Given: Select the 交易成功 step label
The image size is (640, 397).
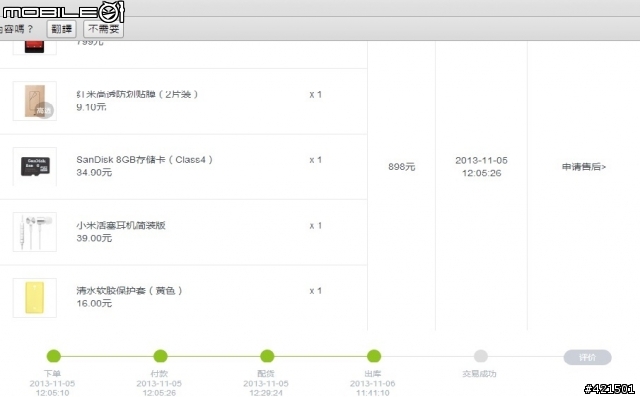Looking at the screenshot, I should [479, 374].
